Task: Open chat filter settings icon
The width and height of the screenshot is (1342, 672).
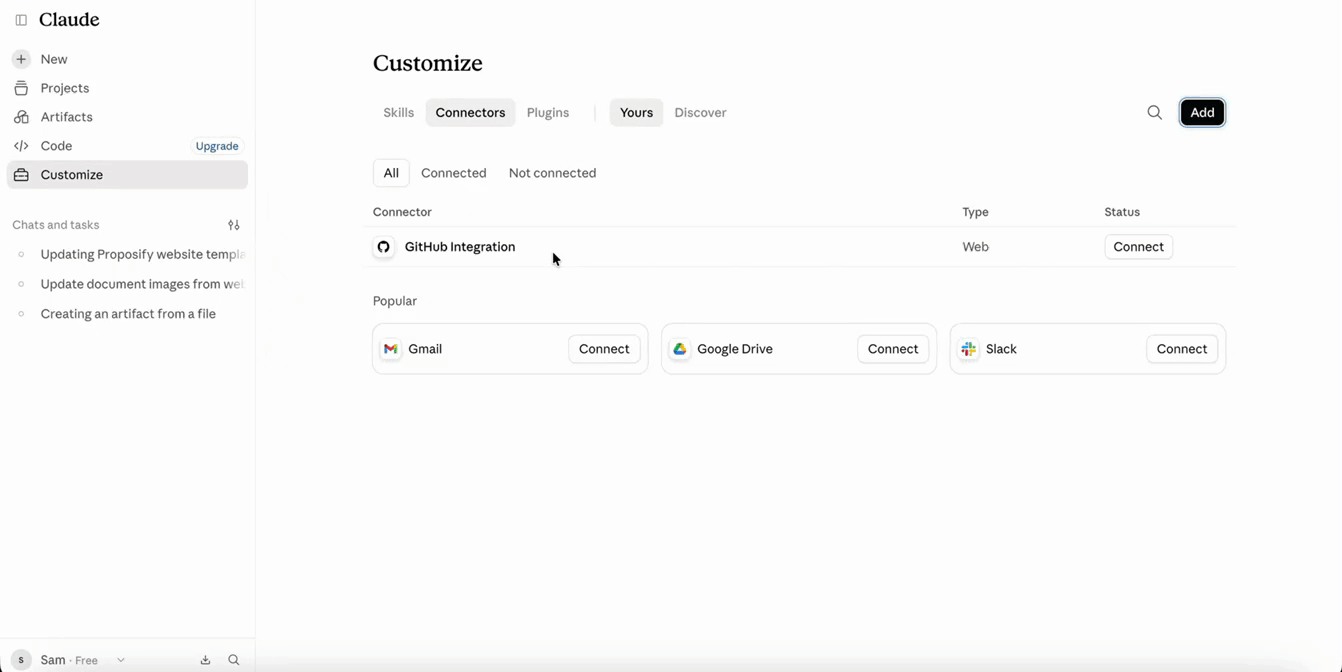Action: pos(234,225)
